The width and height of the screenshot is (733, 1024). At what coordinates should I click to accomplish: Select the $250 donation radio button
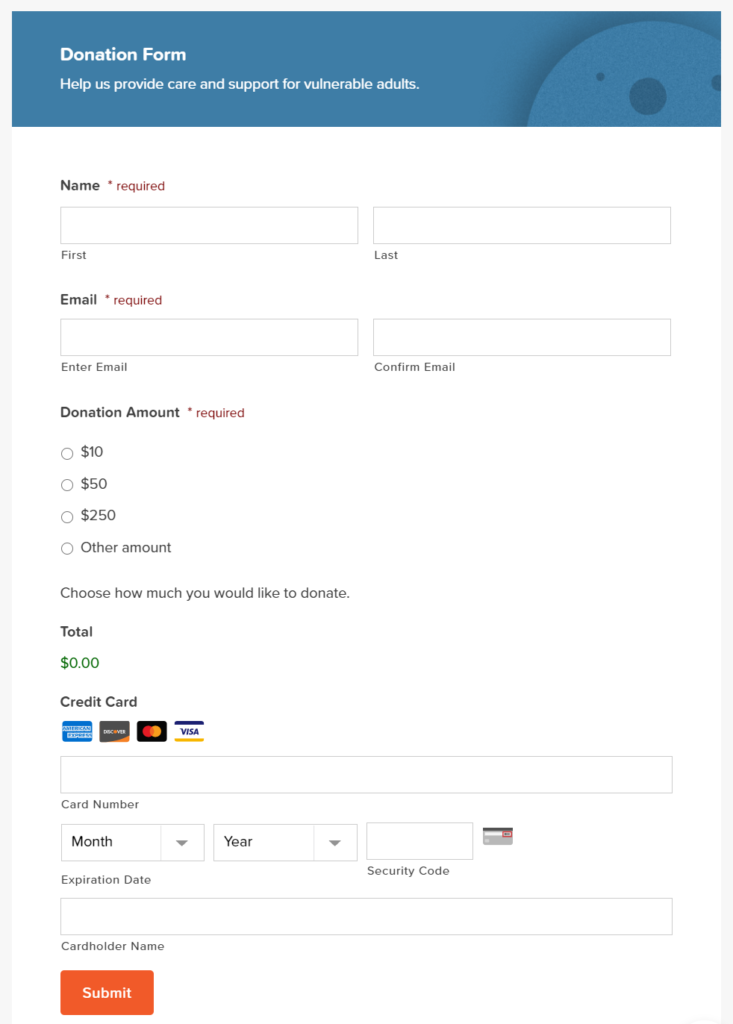click(67, 517)
